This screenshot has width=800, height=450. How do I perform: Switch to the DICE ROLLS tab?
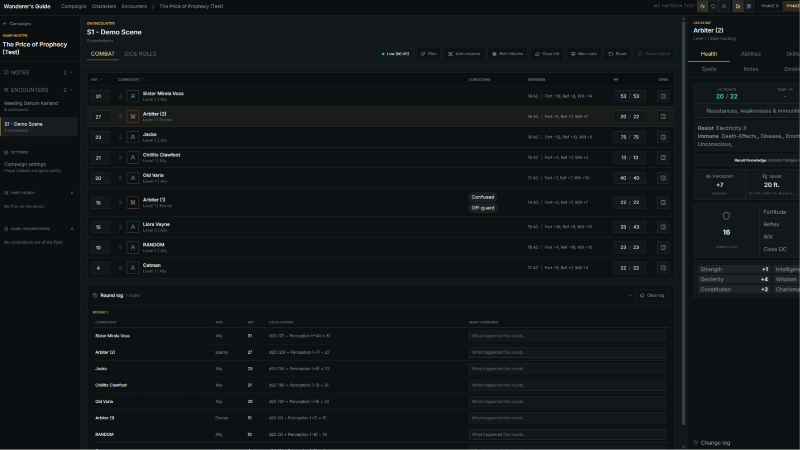(140, 54)
